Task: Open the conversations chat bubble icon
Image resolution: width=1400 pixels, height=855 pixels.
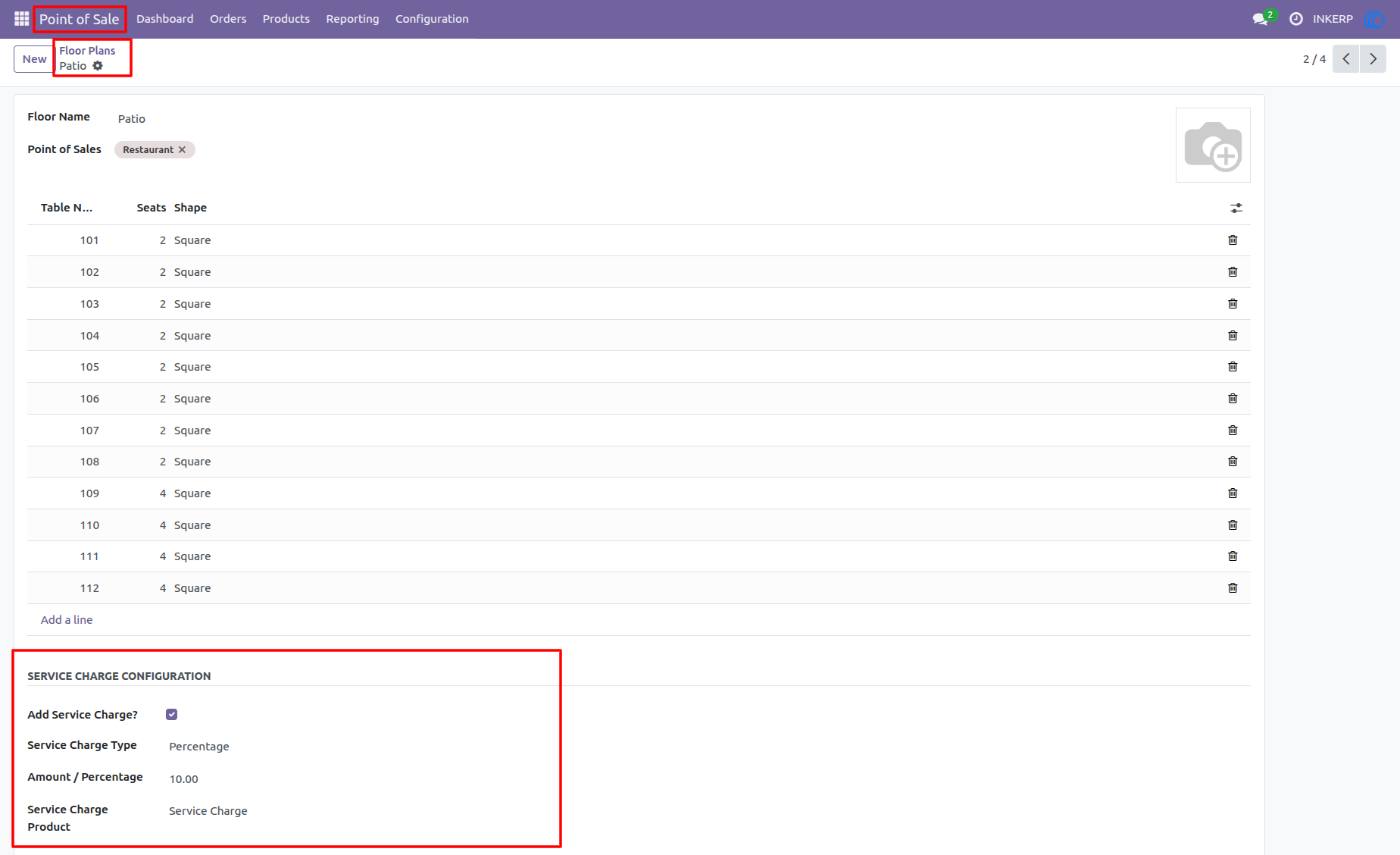Action: tap(1260, 19)
